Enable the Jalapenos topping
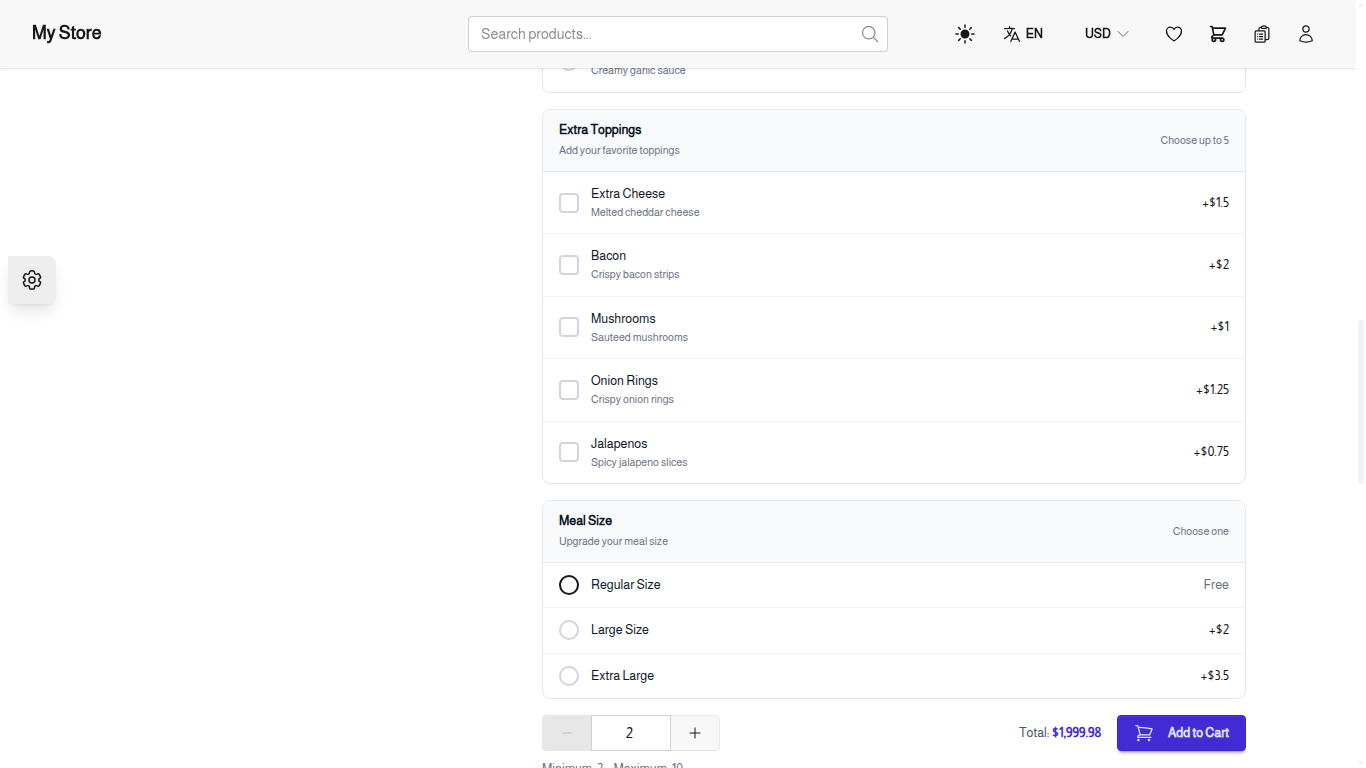1366x768 pixels. click(x=569, y=451)
